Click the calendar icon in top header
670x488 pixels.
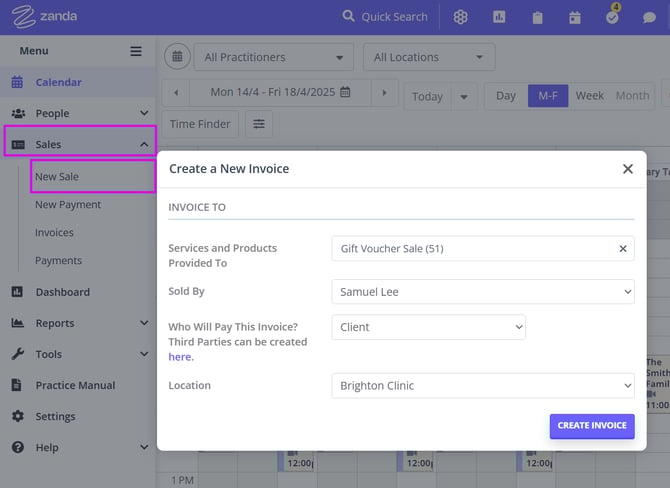pyautogui.click(x=574, y=17)
